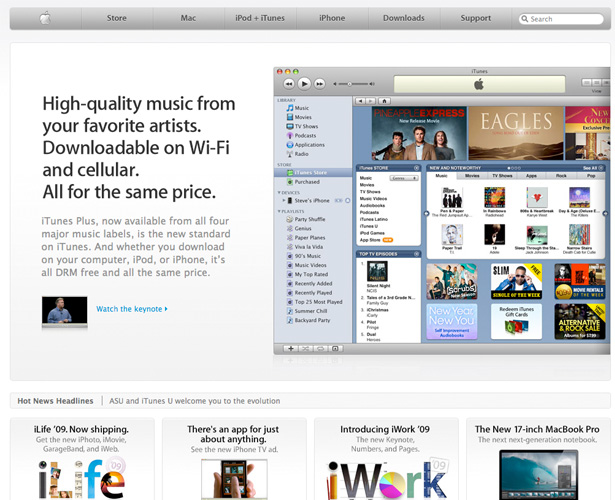Click the search magnifier icon

pyautogui.click(x=525, y=19)
